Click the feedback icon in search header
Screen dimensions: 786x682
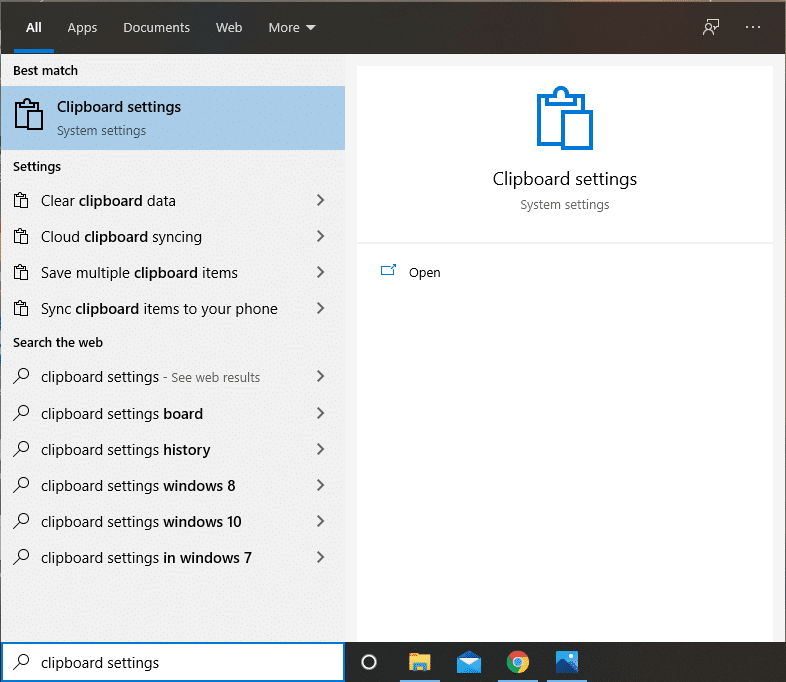point(711,28)
